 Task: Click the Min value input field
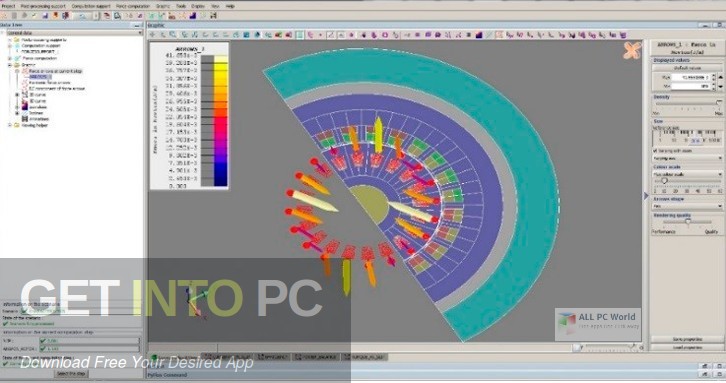coord(690,86)
